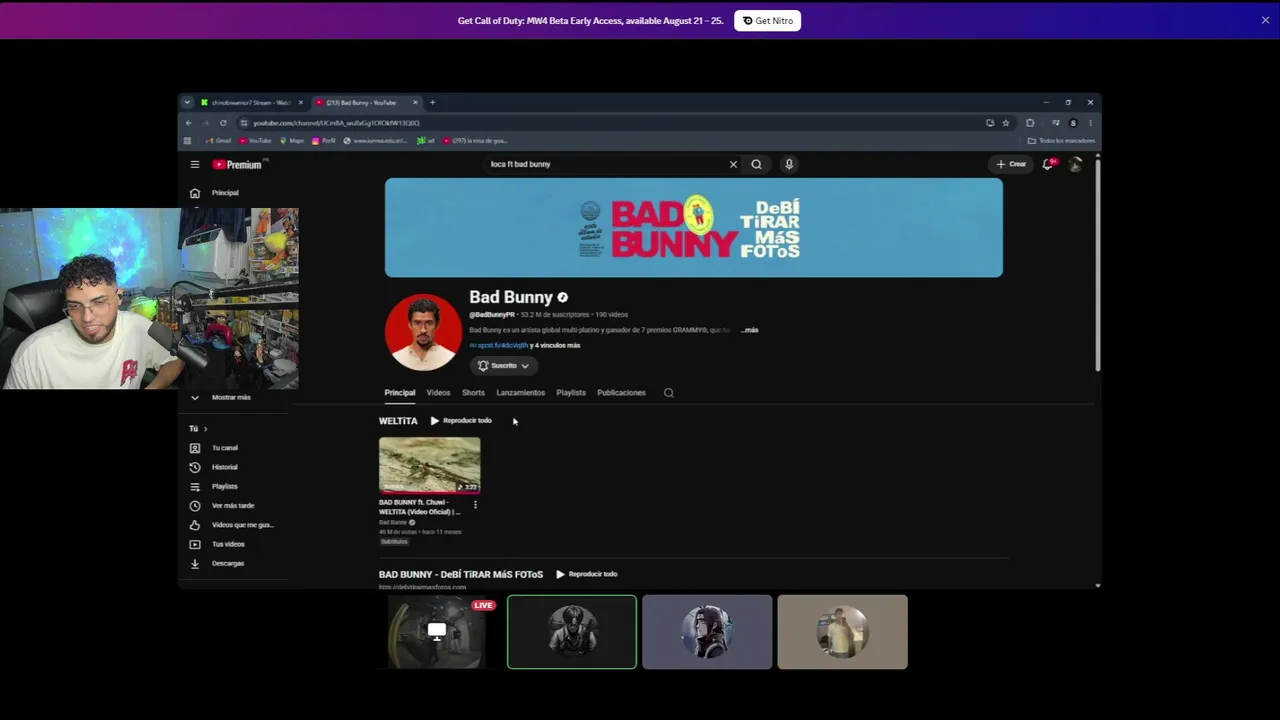Open Tu canal in sidebar
Viewport: 1280px width, 720px height.
224,448
